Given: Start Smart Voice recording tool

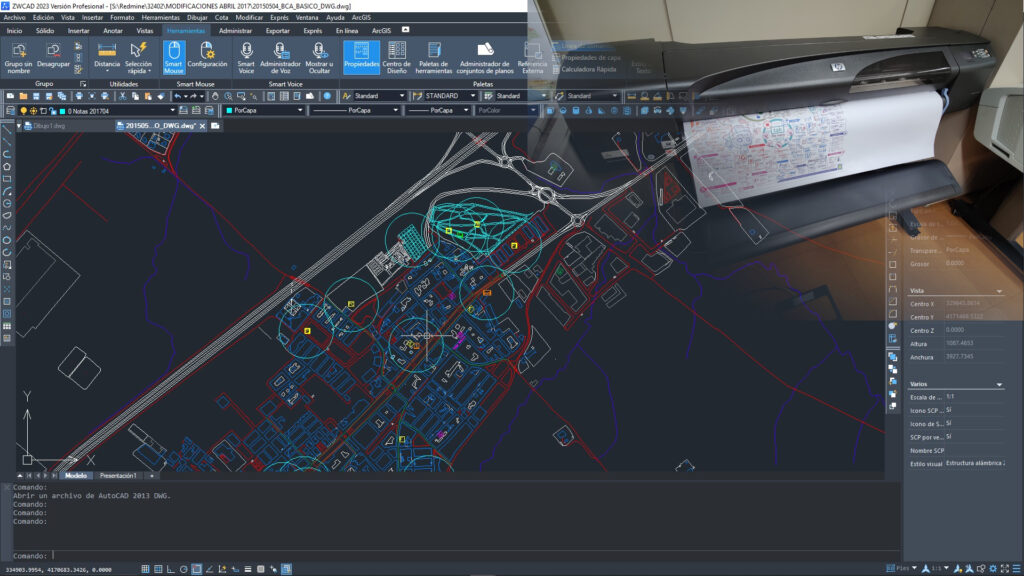Looking at the screenshot, I should tap(246, 57).
